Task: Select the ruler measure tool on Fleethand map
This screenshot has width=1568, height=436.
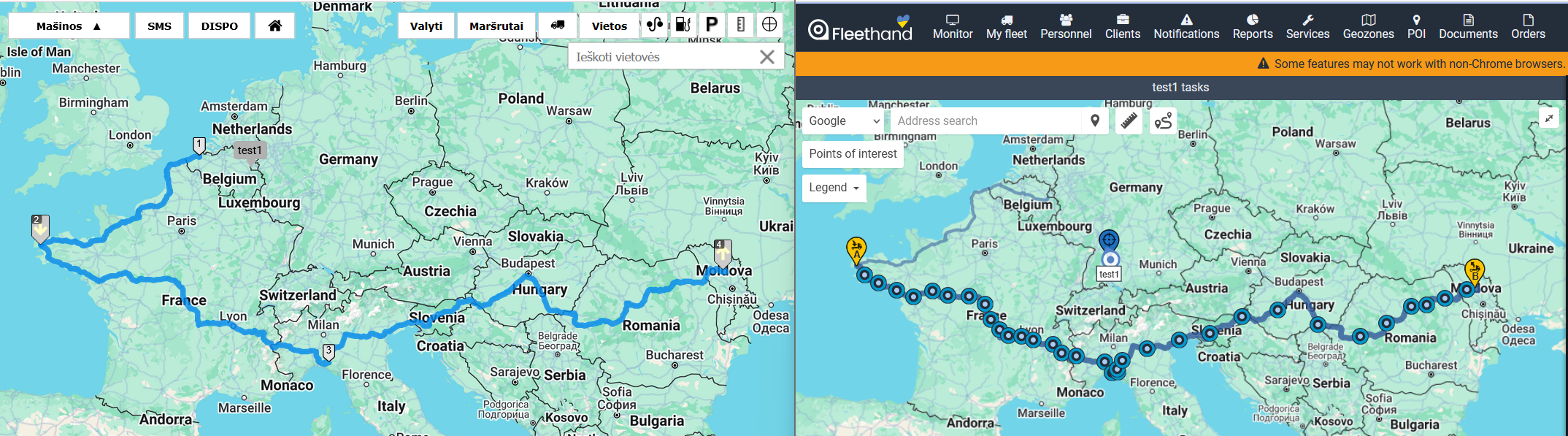Action: tap(1129, 121)
